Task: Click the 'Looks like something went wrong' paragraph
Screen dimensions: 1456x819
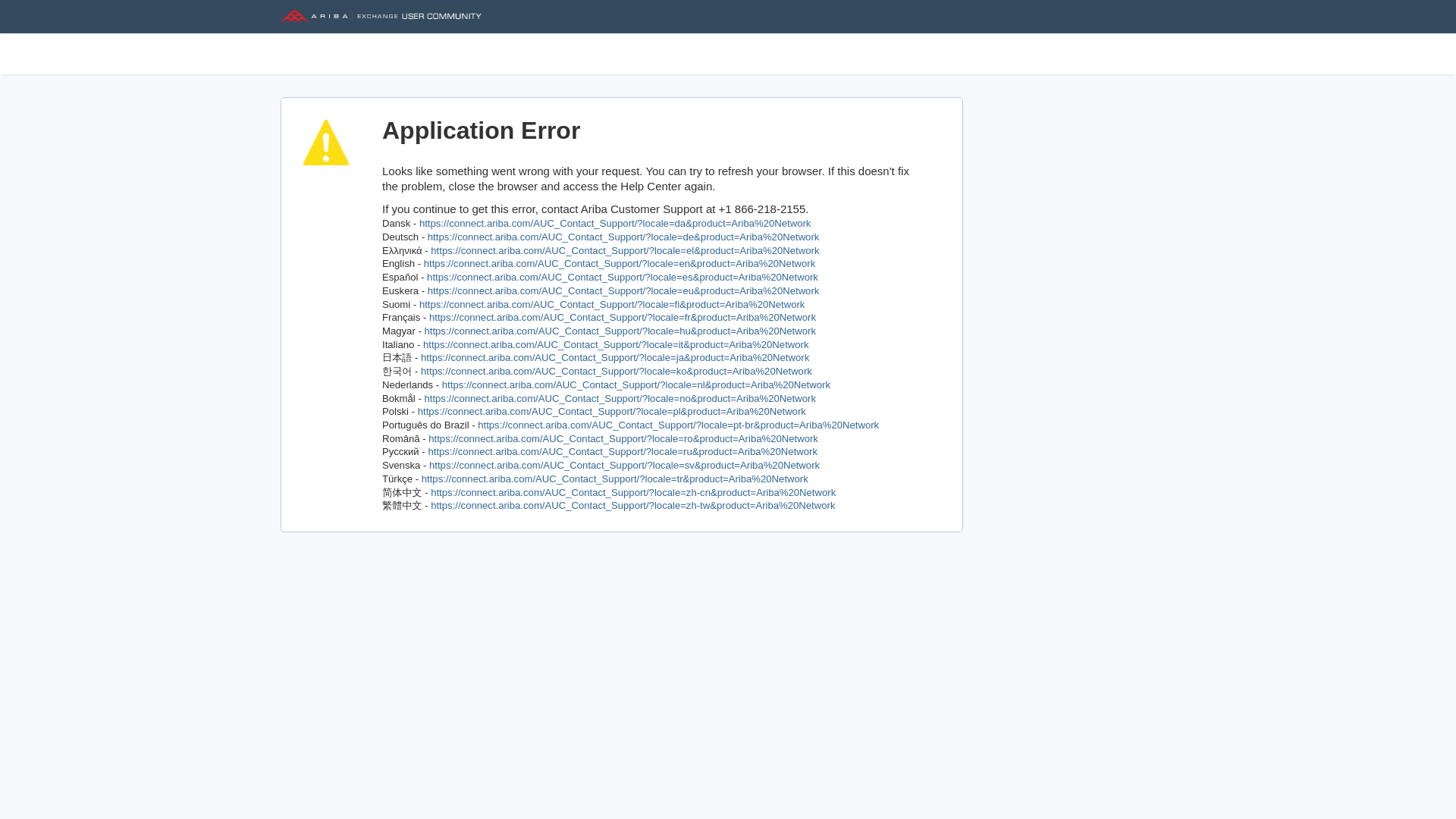Action: [x=646, y=179]
